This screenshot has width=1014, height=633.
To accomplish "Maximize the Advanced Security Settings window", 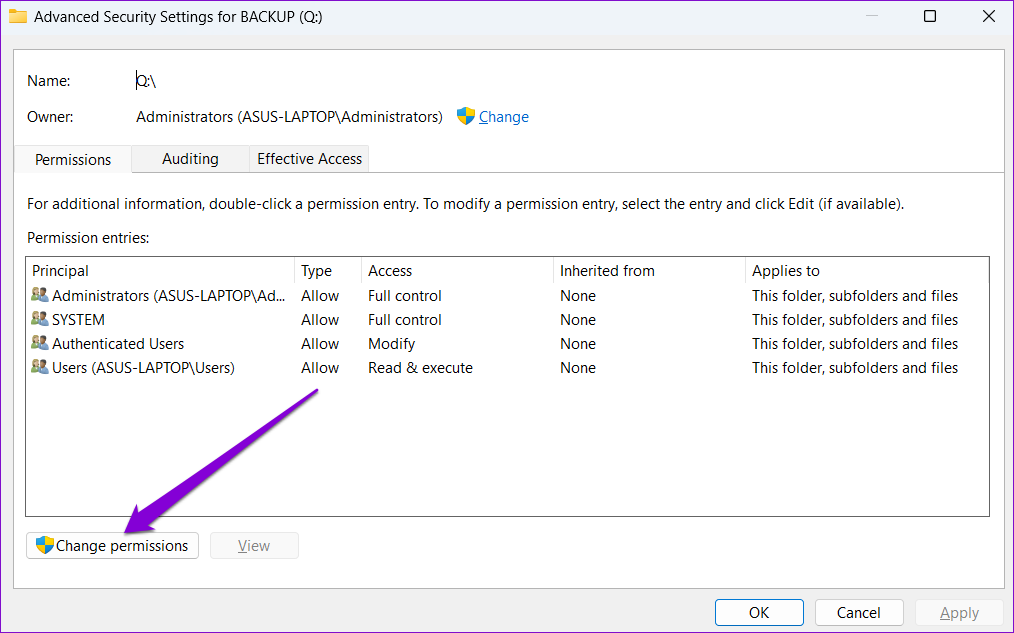I will coord(930,16).
